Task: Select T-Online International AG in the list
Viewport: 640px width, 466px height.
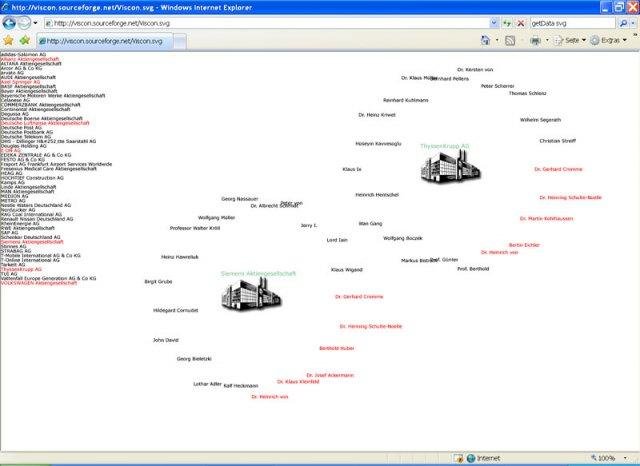Action: coord(30,260)
